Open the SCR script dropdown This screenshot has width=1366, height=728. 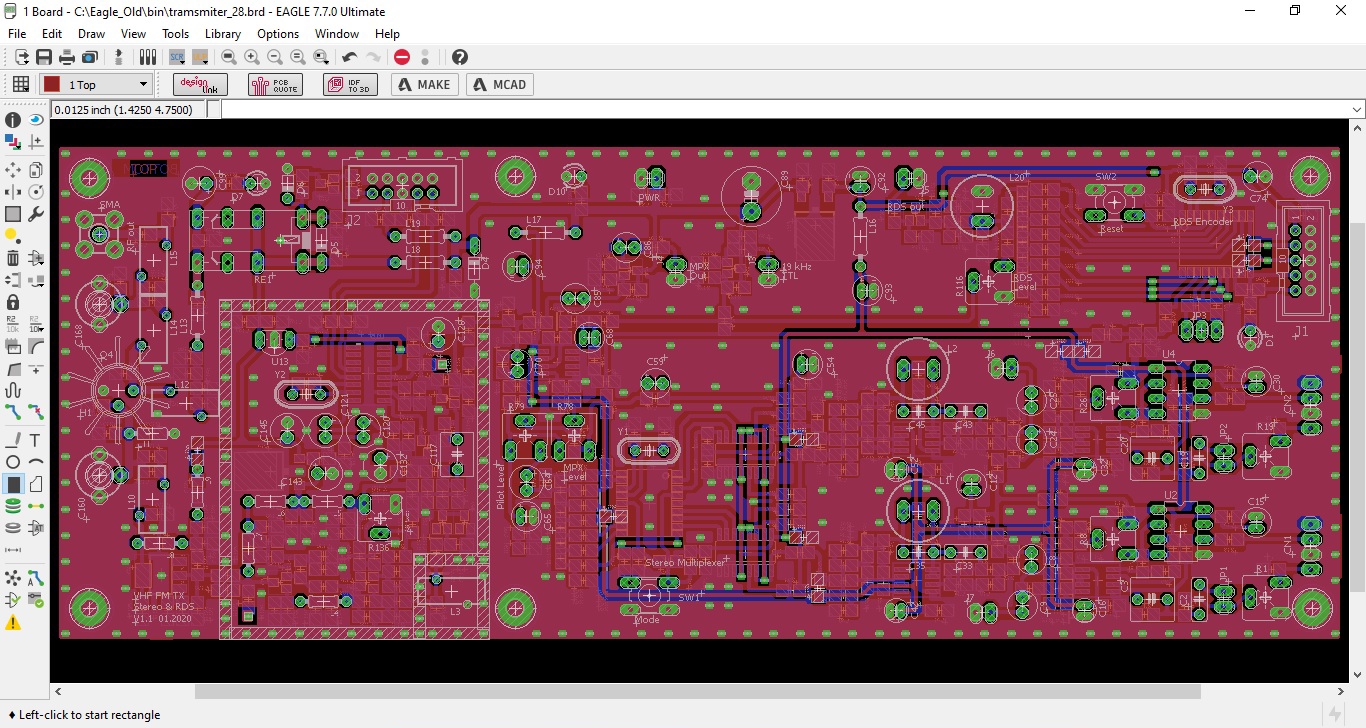pyautogui.click(x=177, y=57)
